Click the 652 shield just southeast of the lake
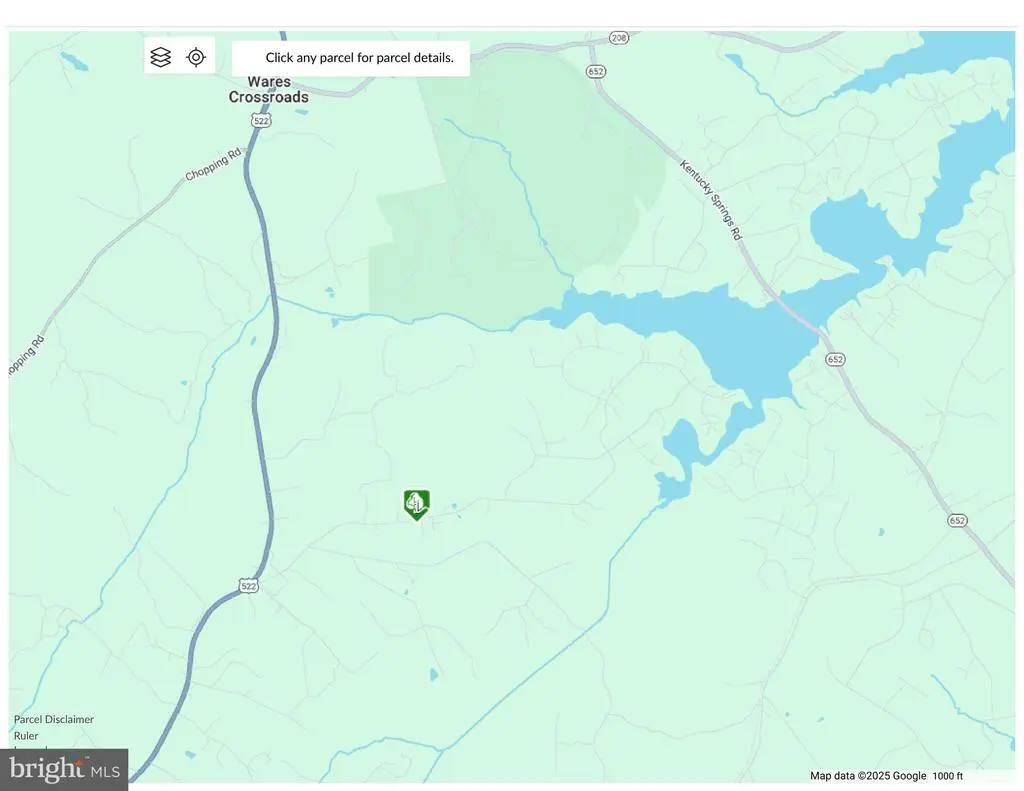 tap(835, 358)
